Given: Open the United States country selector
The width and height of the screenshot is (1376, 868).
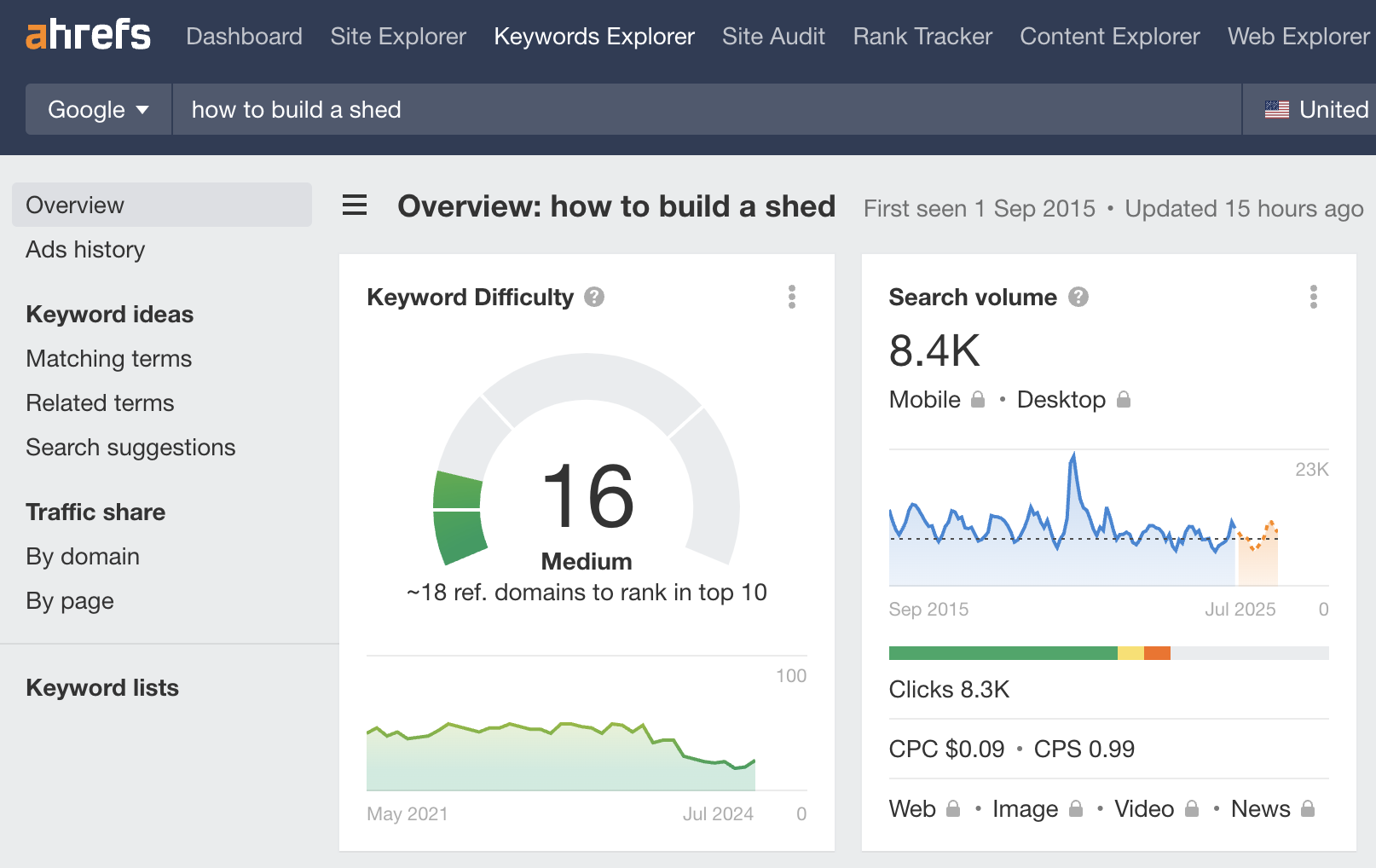Looking at the screenshot, I should (x=1316, y=109).
